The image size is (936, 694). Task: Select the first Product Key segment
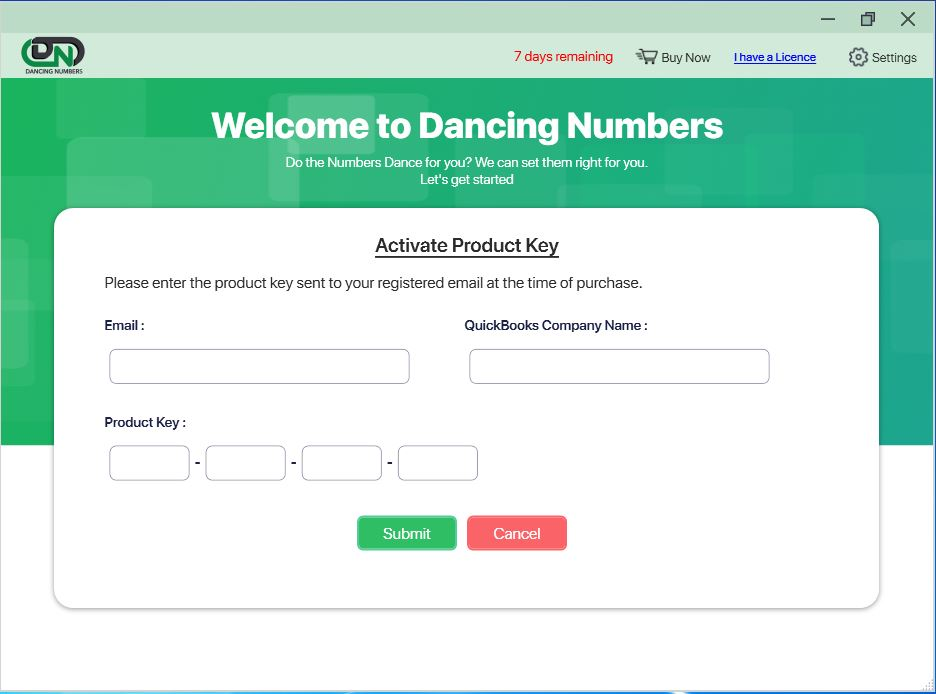pos(148,462)
